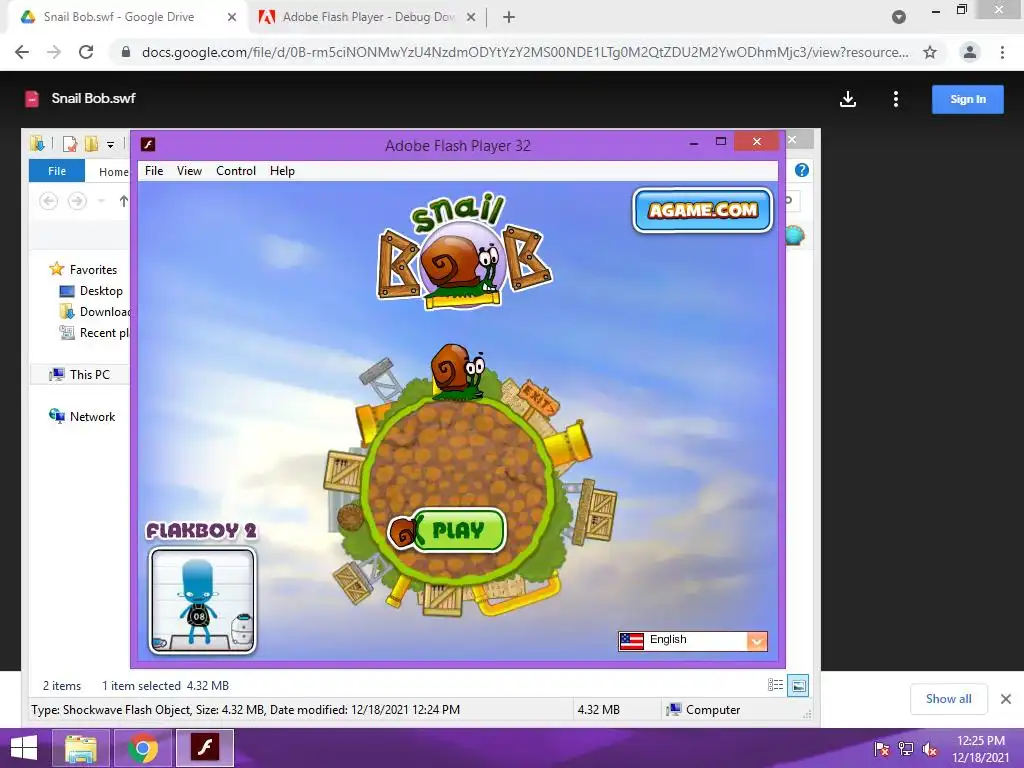Click Google Drive download icon
1024x768 pixels.
pos(848,99)
